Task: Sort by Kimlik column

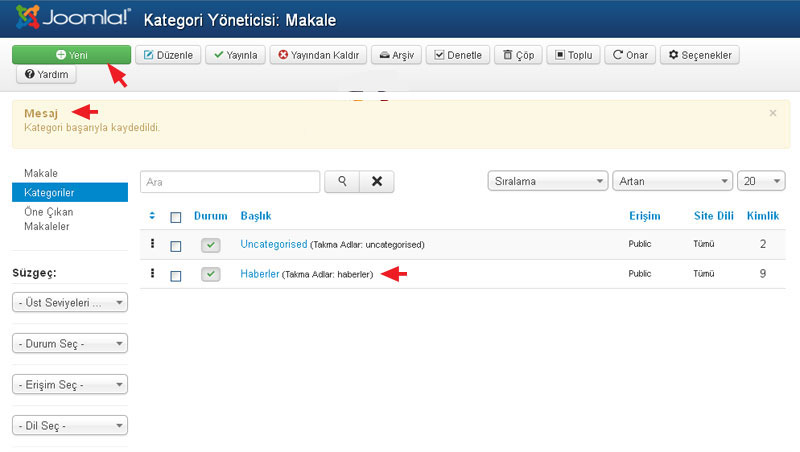Action: (x=763, y=216)
